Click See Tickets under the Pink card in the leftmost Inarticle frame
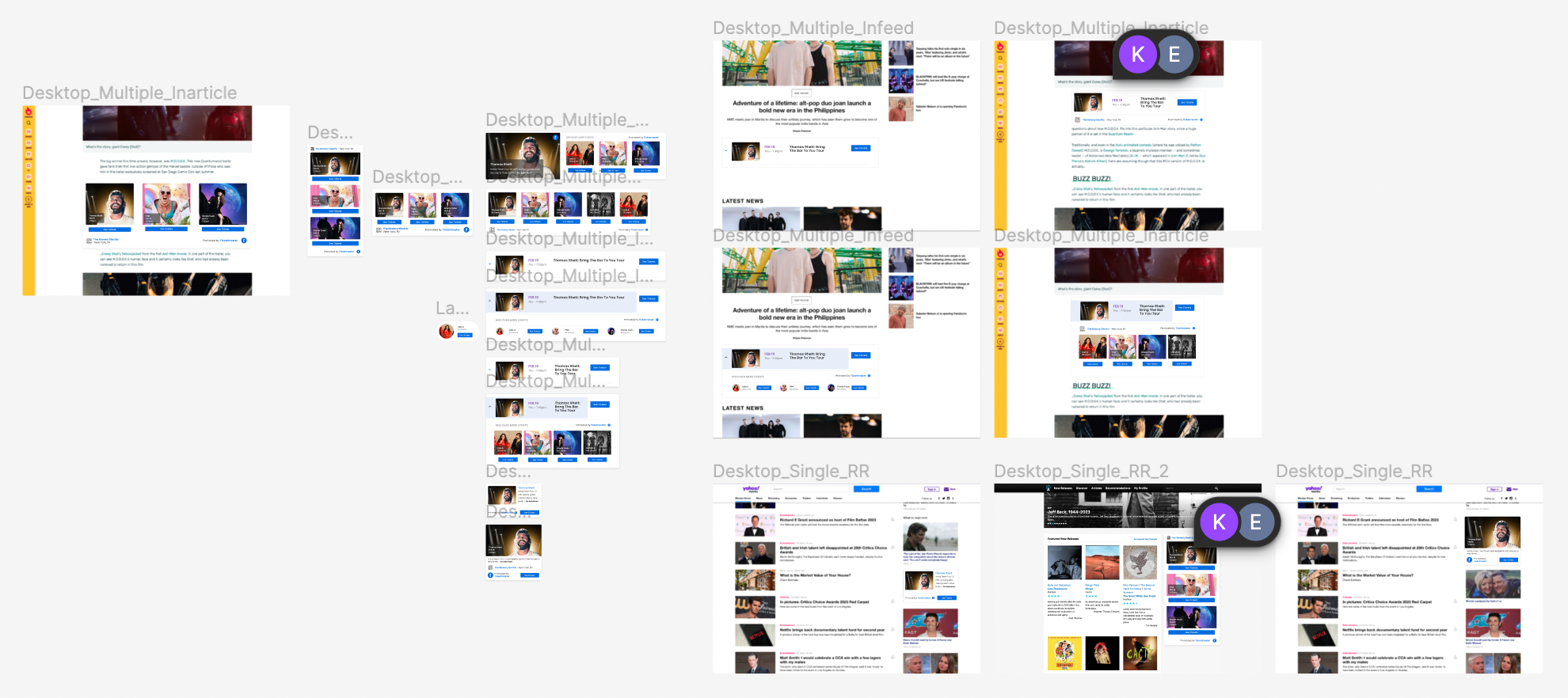 click(166, 230)
